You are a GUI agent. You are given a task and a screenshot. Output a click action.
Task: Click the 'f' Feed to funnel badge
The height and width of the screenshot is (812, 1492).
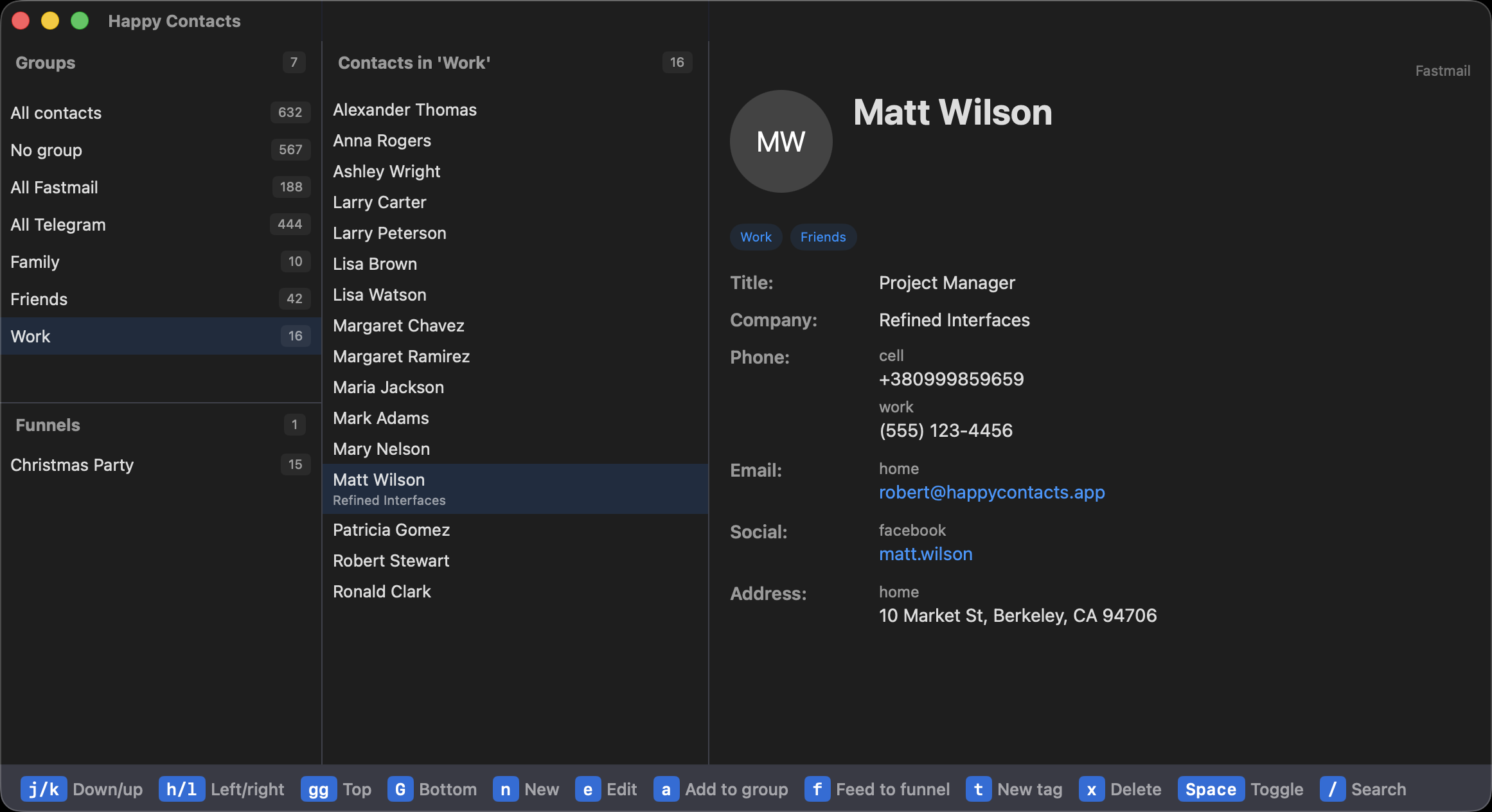(x=817, y=789)
